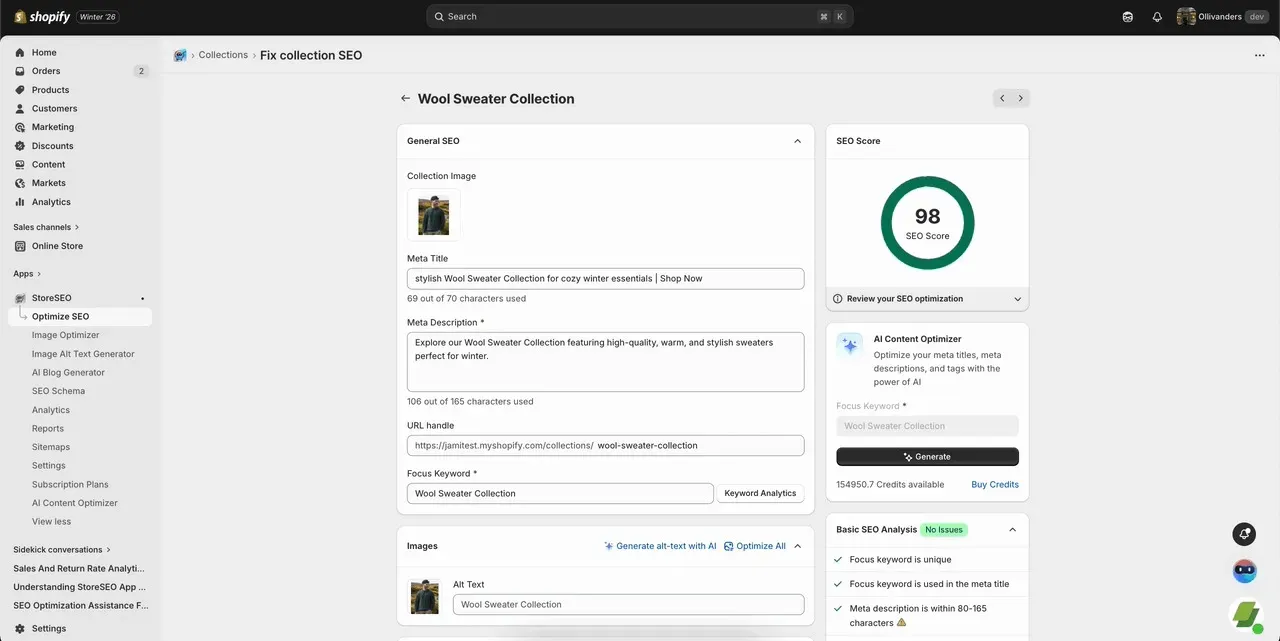Image resolution: width=1280 pixels, height=641 pixels.
Task: Click the Shopify logo in top bar
Action: [42, 17]
